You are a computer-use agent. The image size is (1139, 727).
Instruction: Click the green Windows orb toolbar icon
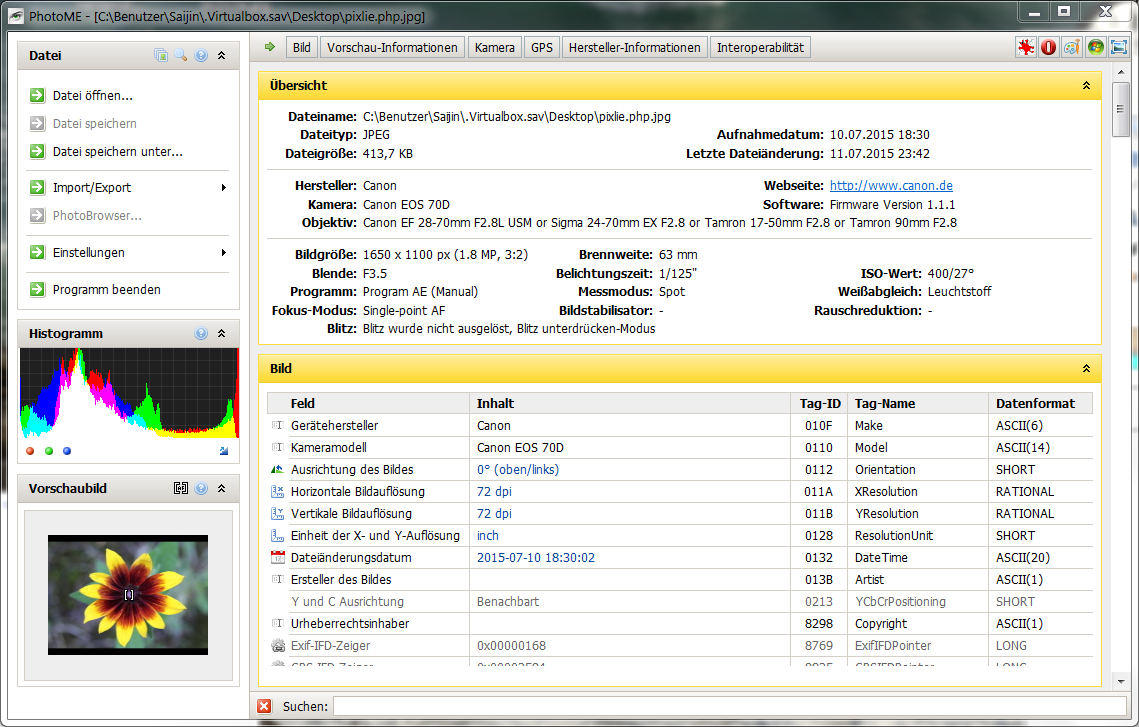point(1096,47)
